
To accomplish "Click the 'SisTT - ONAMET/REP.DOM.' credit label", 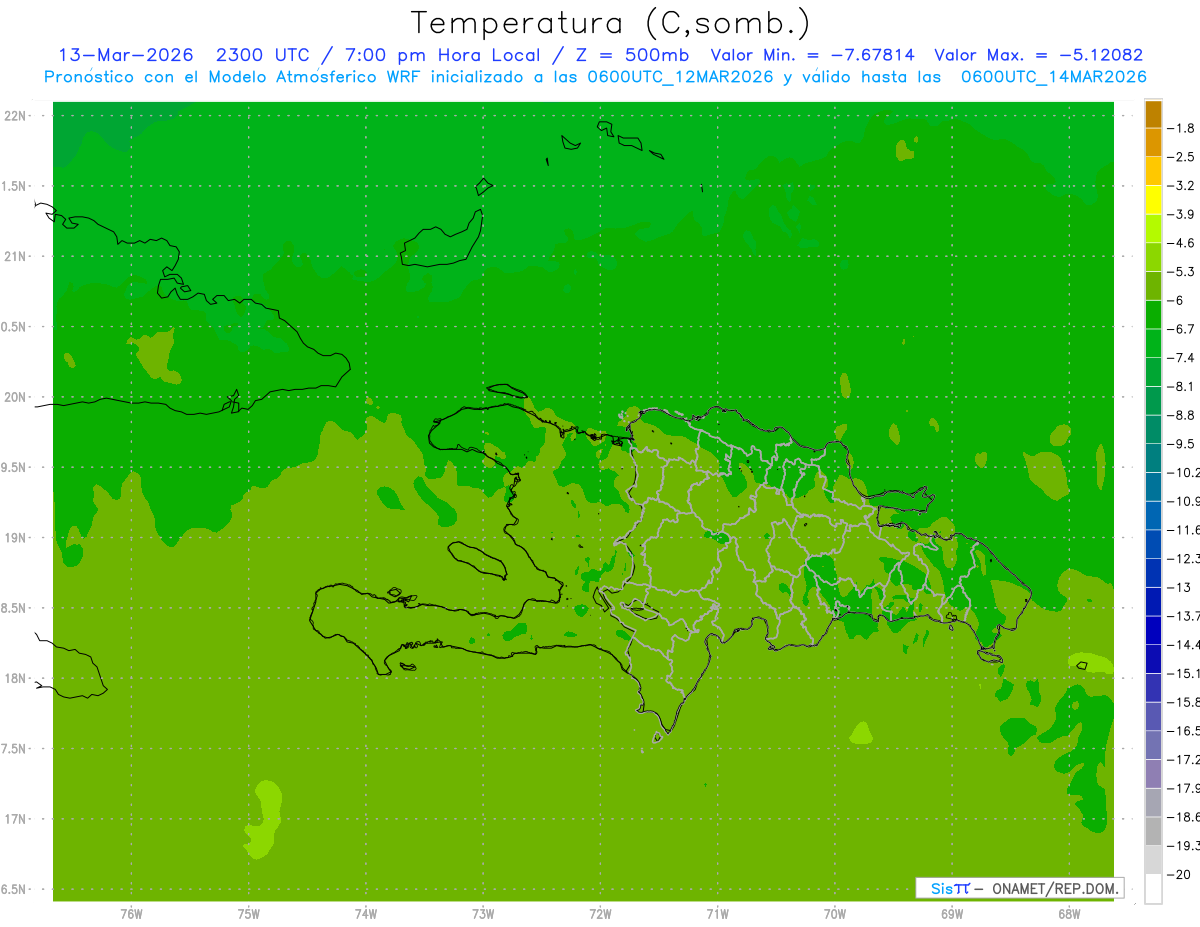I will point(1020,888).
